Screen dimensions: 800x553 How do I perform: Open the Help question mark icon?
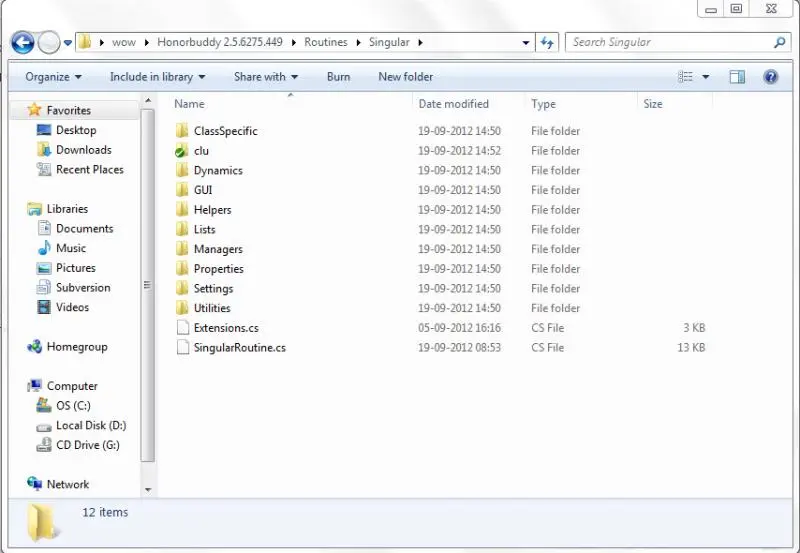770,77
